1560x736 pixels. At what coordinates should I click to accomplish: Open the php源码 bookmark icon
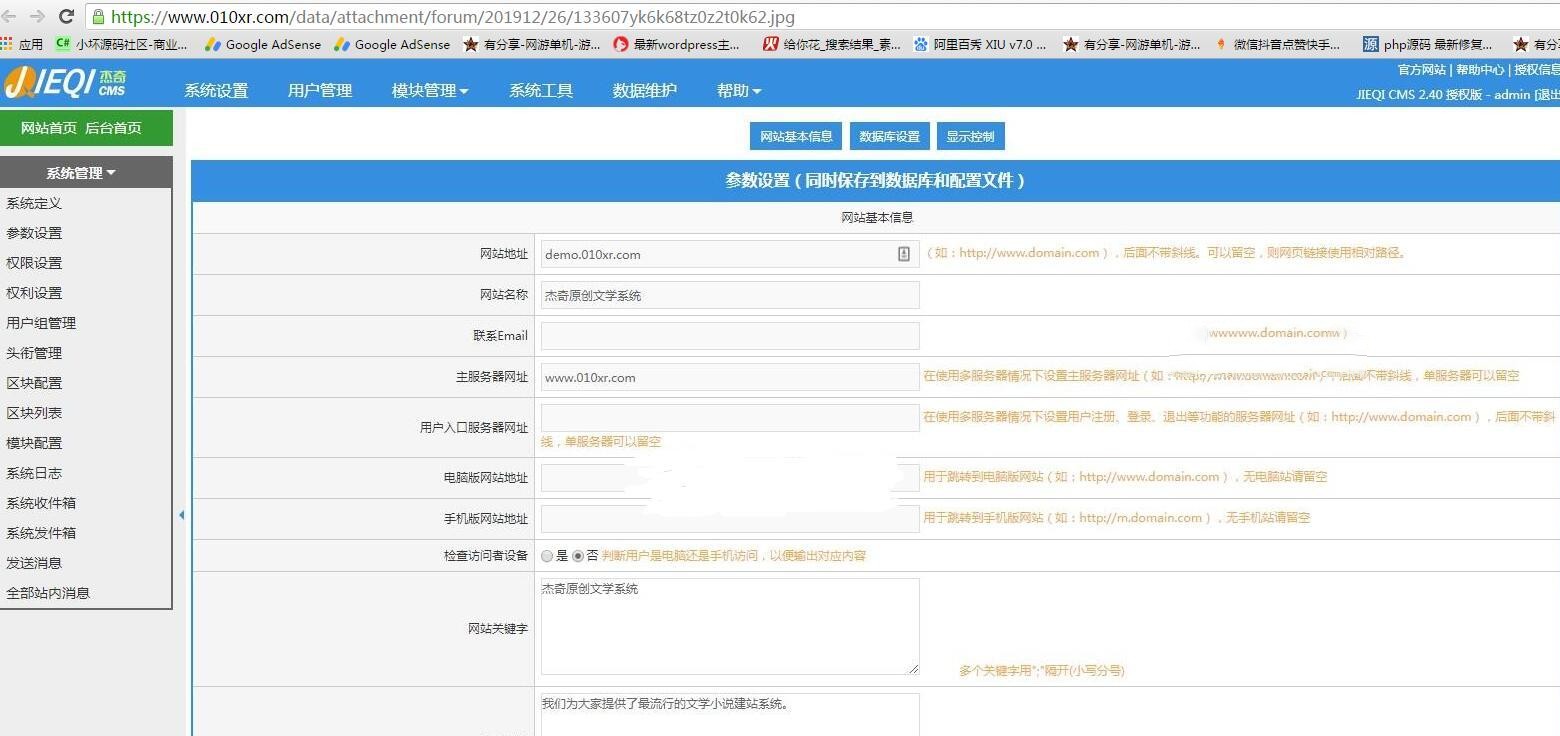pos(1370,44)
